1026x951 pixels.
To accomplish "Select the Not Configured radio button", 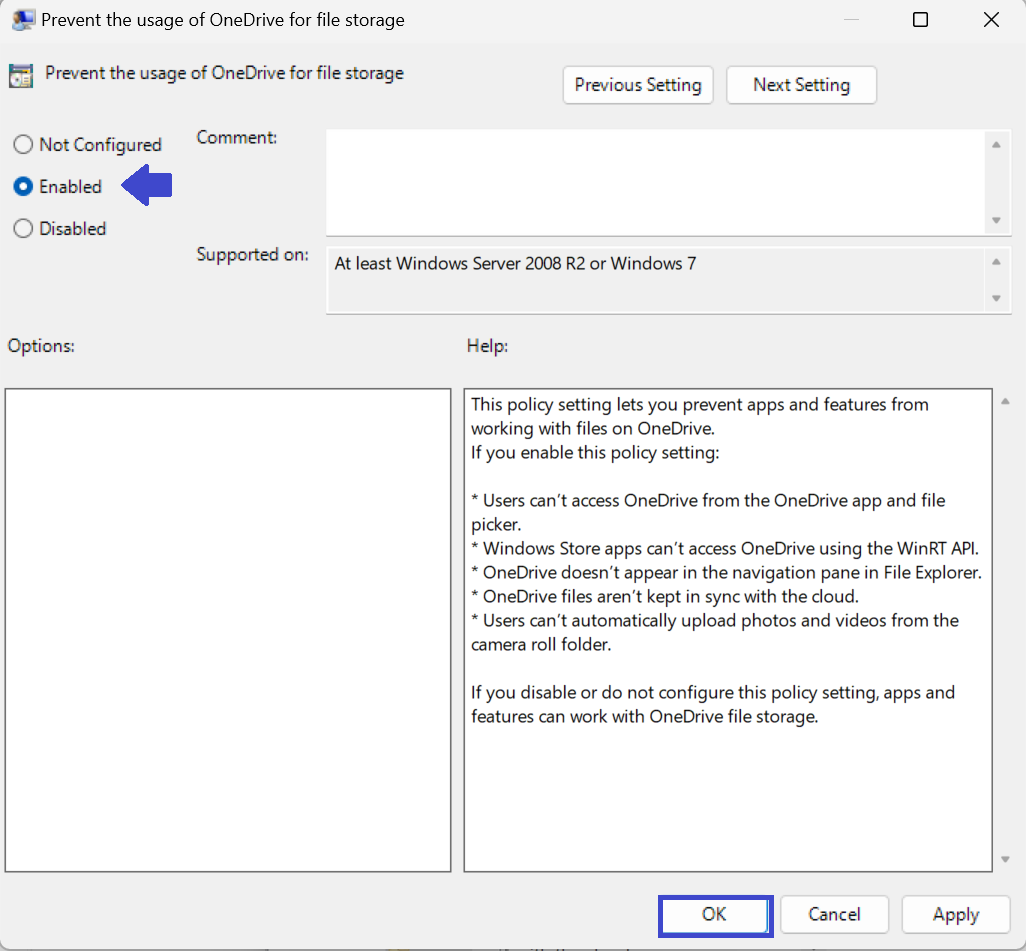I will point(23,145).
